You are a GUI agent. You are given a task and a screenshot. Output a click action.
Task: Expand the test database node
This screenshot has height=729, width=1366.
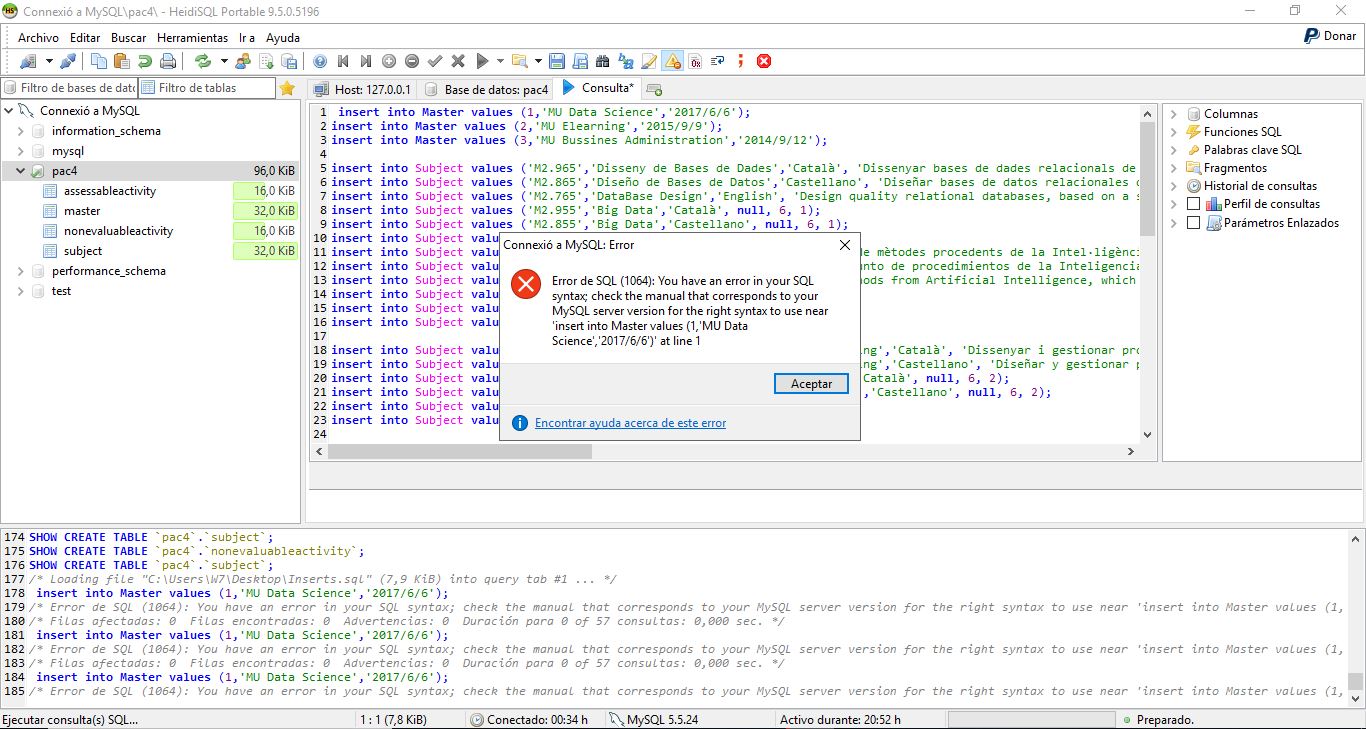click(20, 291)
